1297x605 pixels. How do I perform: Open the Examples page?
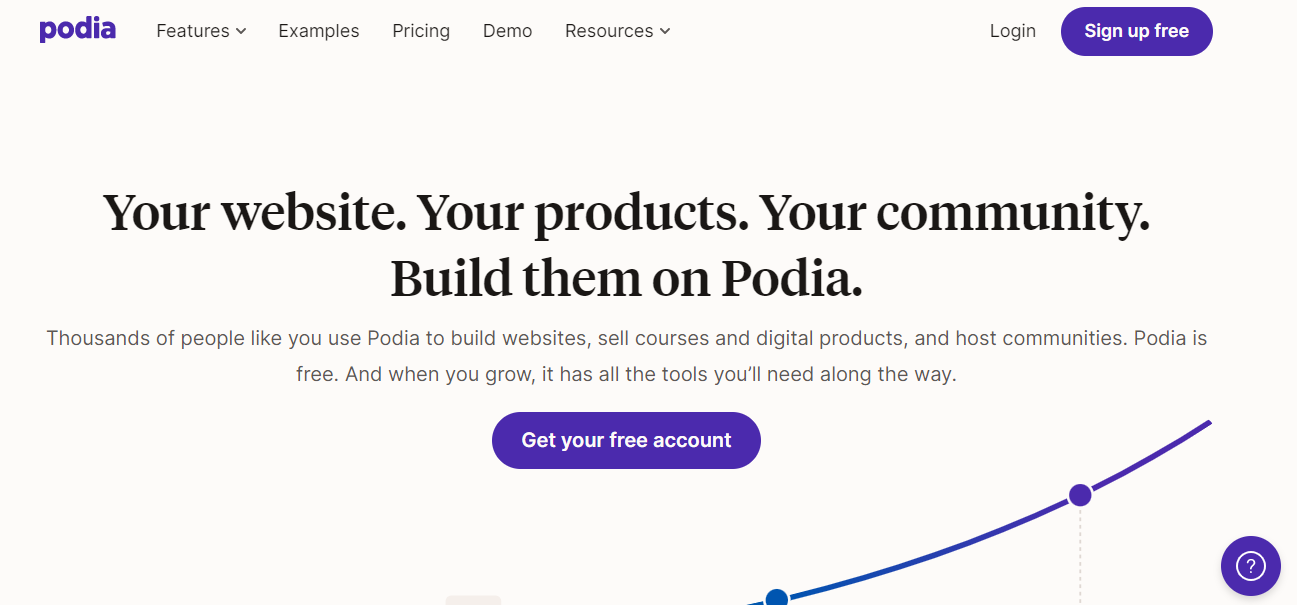(319, 31)
